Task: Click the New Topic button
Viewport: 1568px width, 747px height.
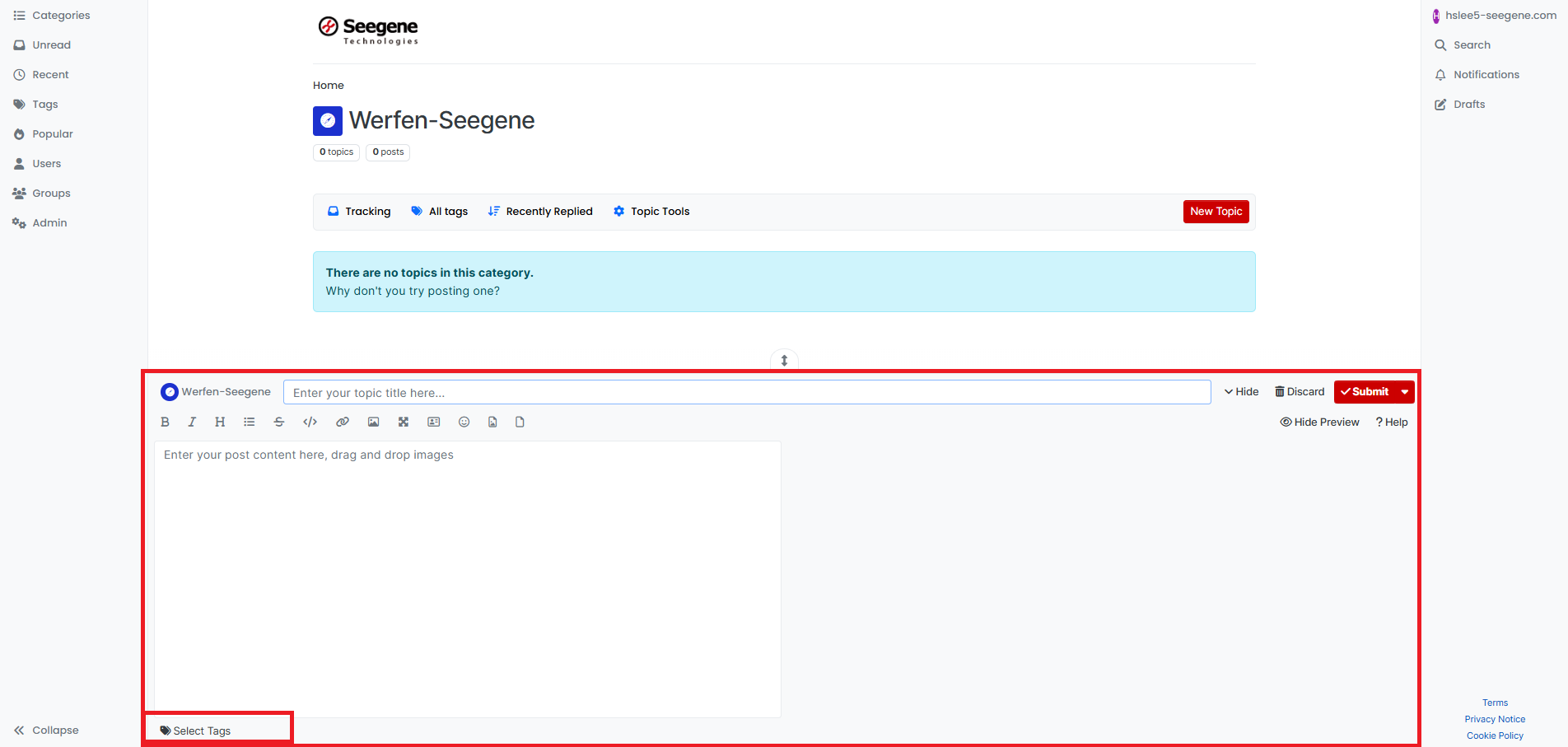Action: coord(1216,212)
